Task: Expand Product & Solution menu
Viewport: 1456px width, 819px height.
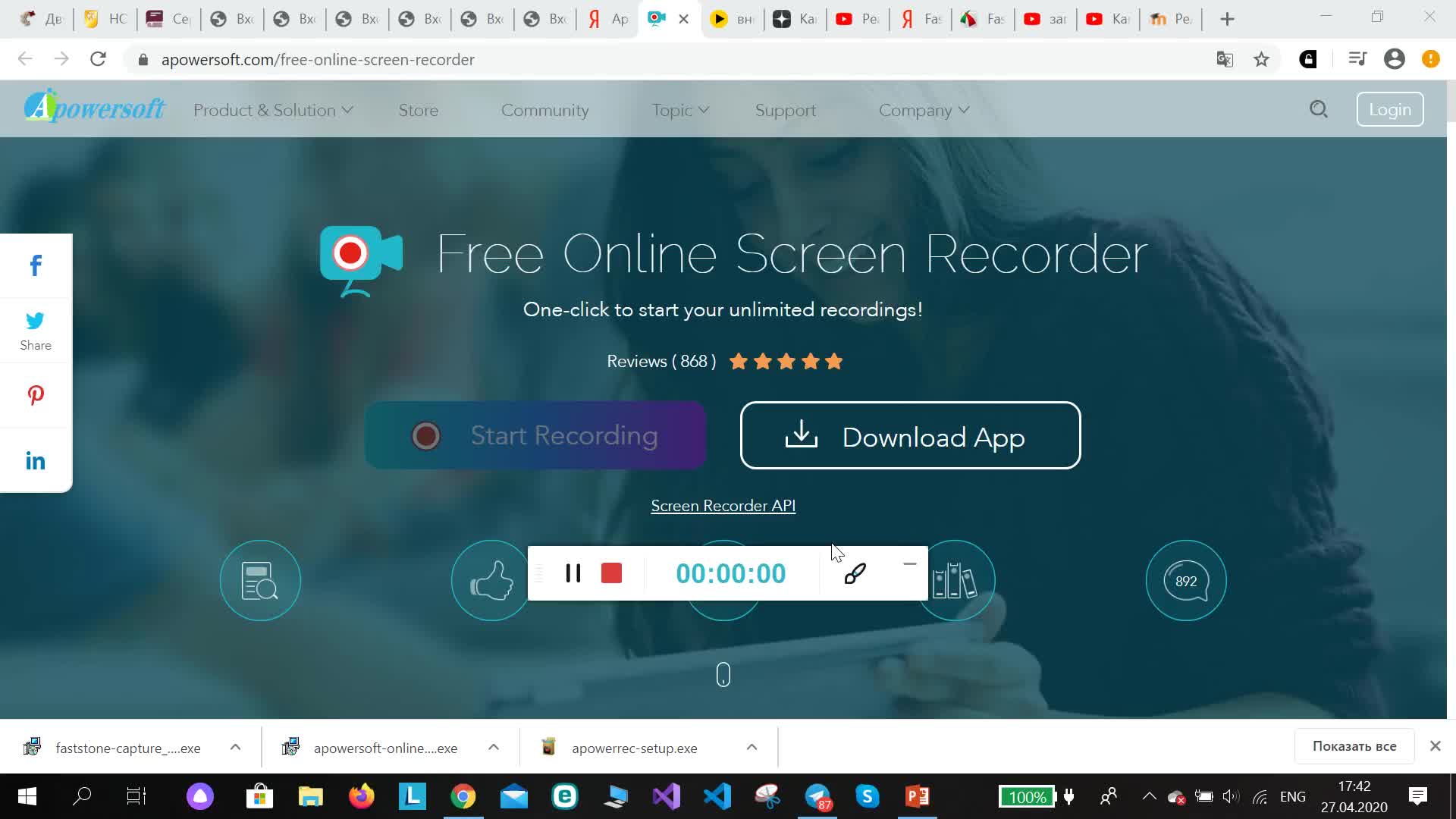Action: point(273,110)
